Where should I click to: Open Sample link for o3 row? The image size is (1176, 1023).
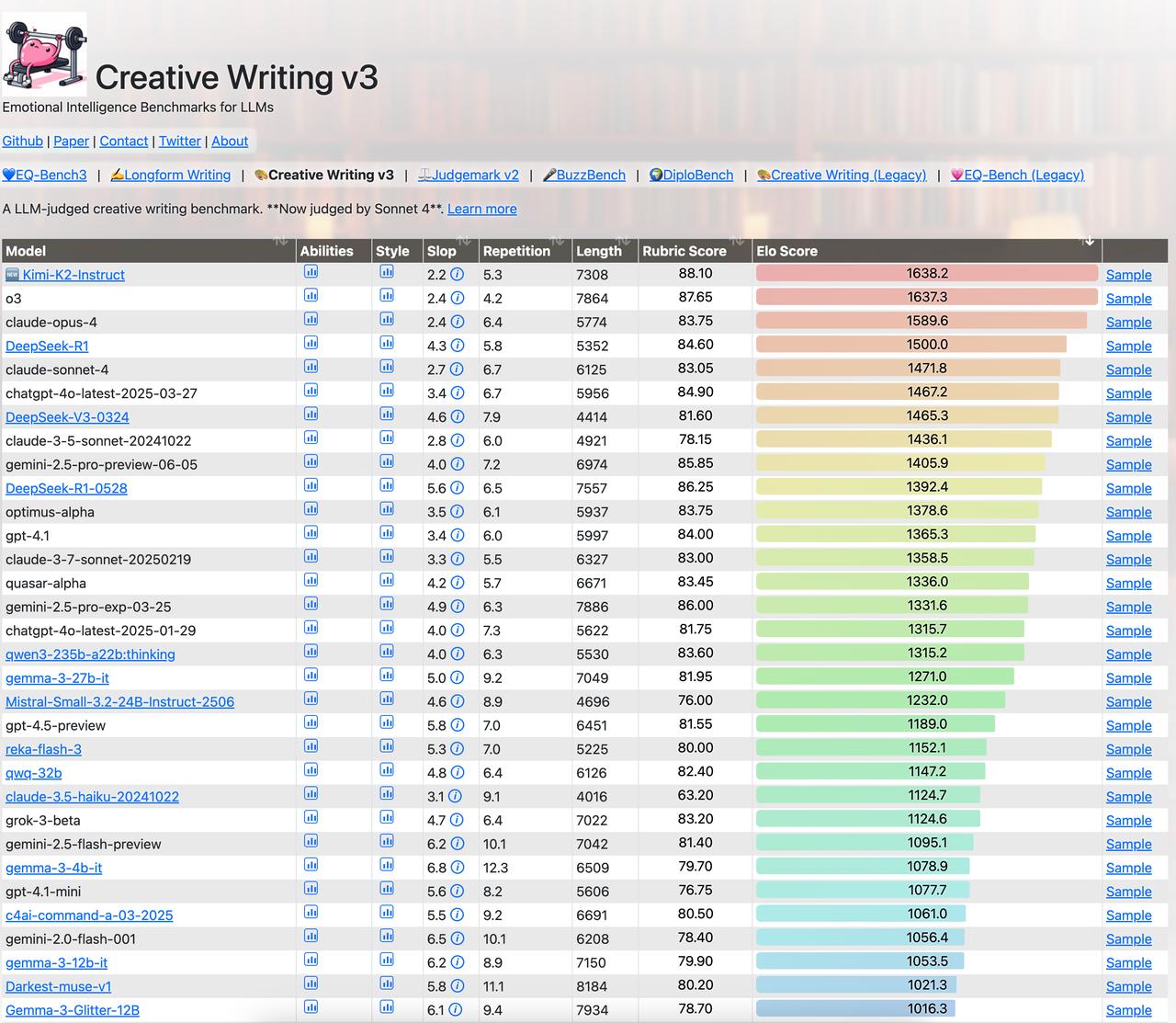point(1128,299)
